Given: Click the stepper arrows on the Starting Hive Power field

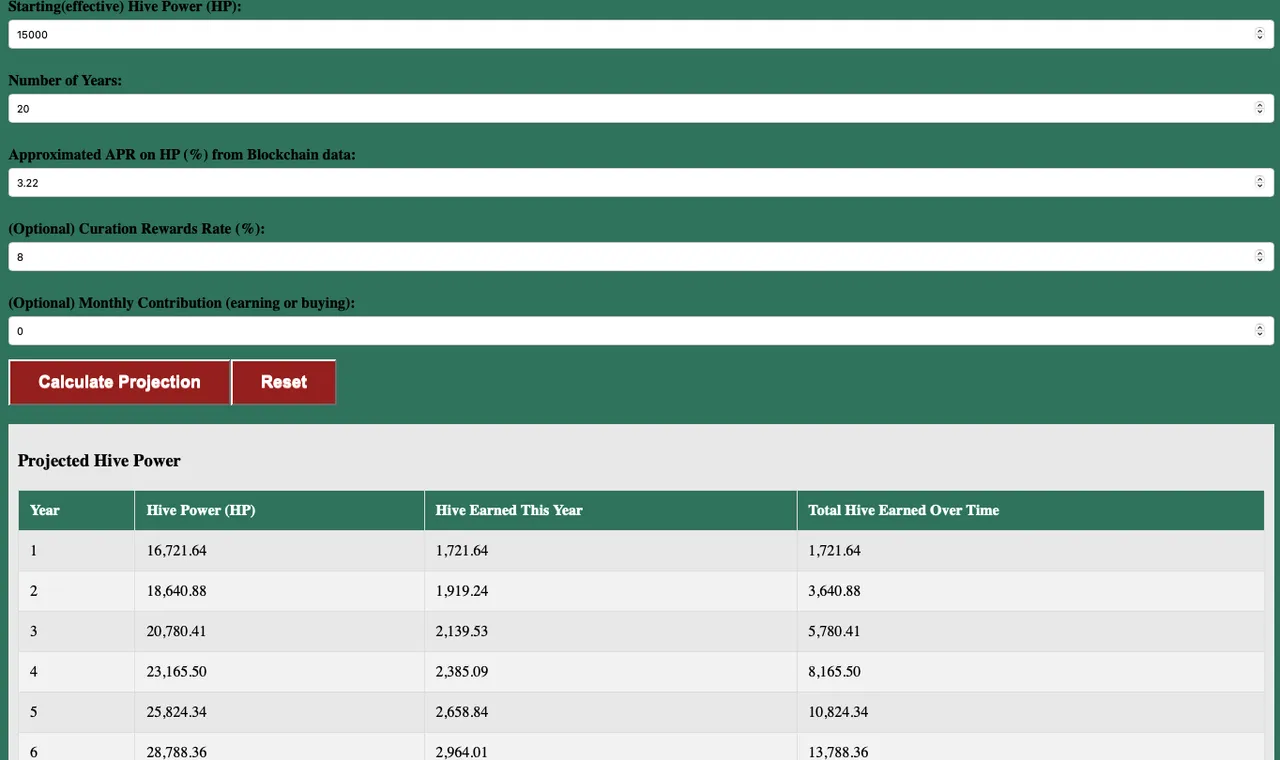Looking at the screenshot, I should pyautogui.click(x=1260, y=34).
